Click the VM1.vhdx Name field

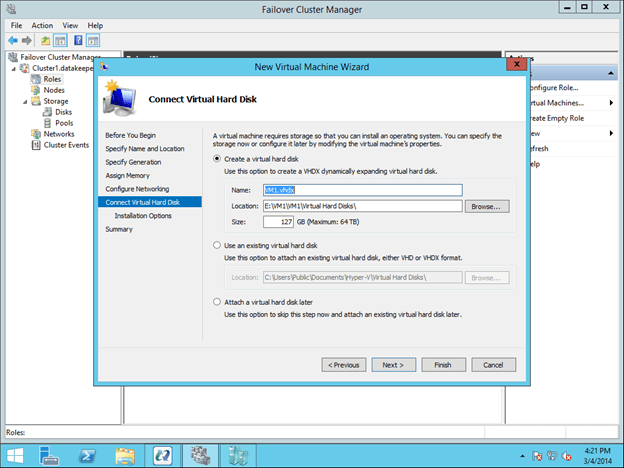(x=360, y=189)
